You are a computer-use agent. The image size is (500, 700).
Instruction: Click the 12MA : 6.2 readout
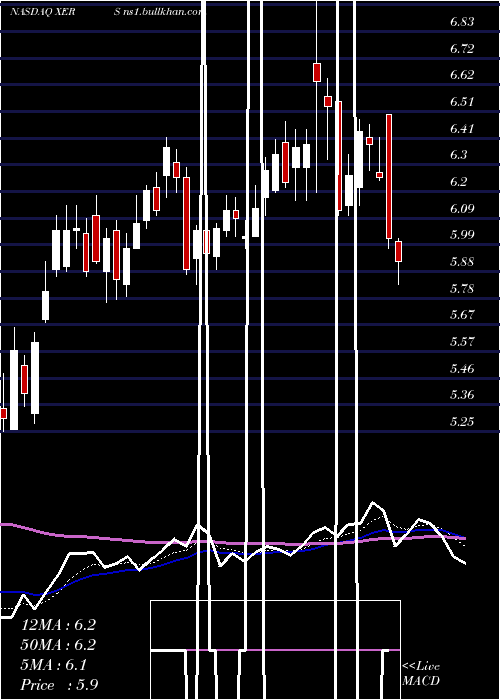click(58, 625)
